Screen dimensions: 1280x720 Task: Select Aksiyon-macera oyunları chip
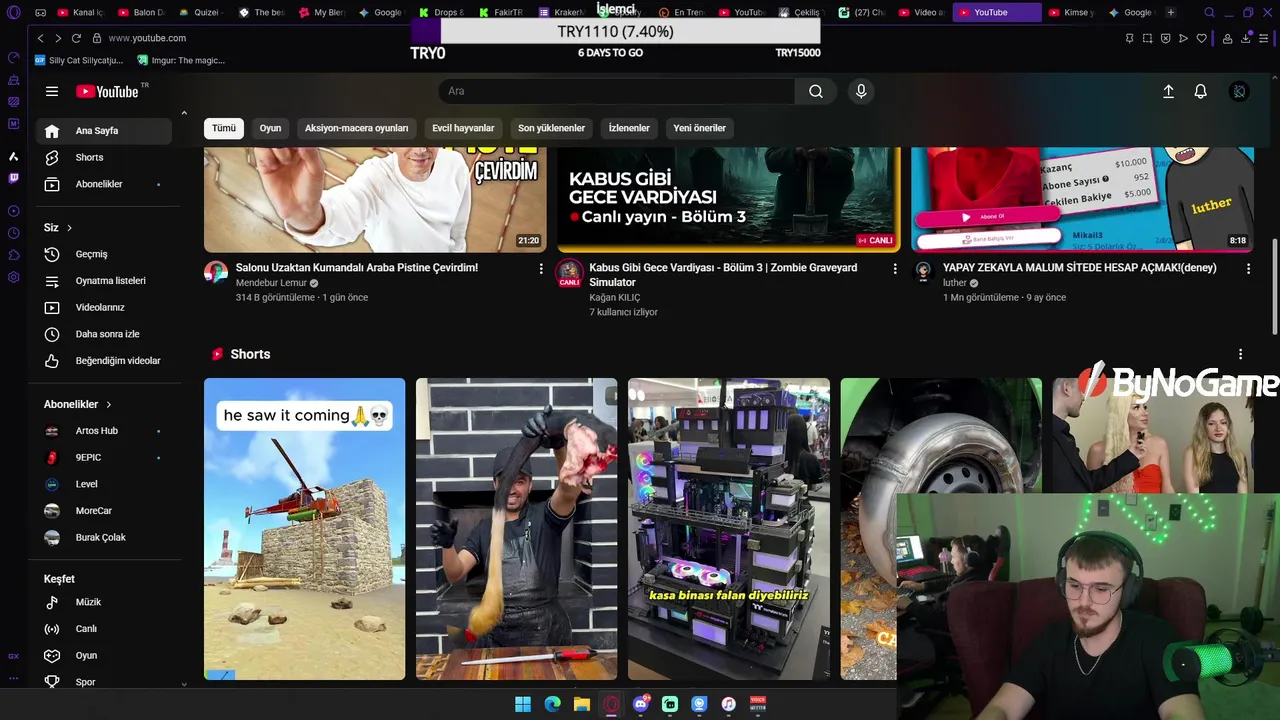(x=356, y=128)
